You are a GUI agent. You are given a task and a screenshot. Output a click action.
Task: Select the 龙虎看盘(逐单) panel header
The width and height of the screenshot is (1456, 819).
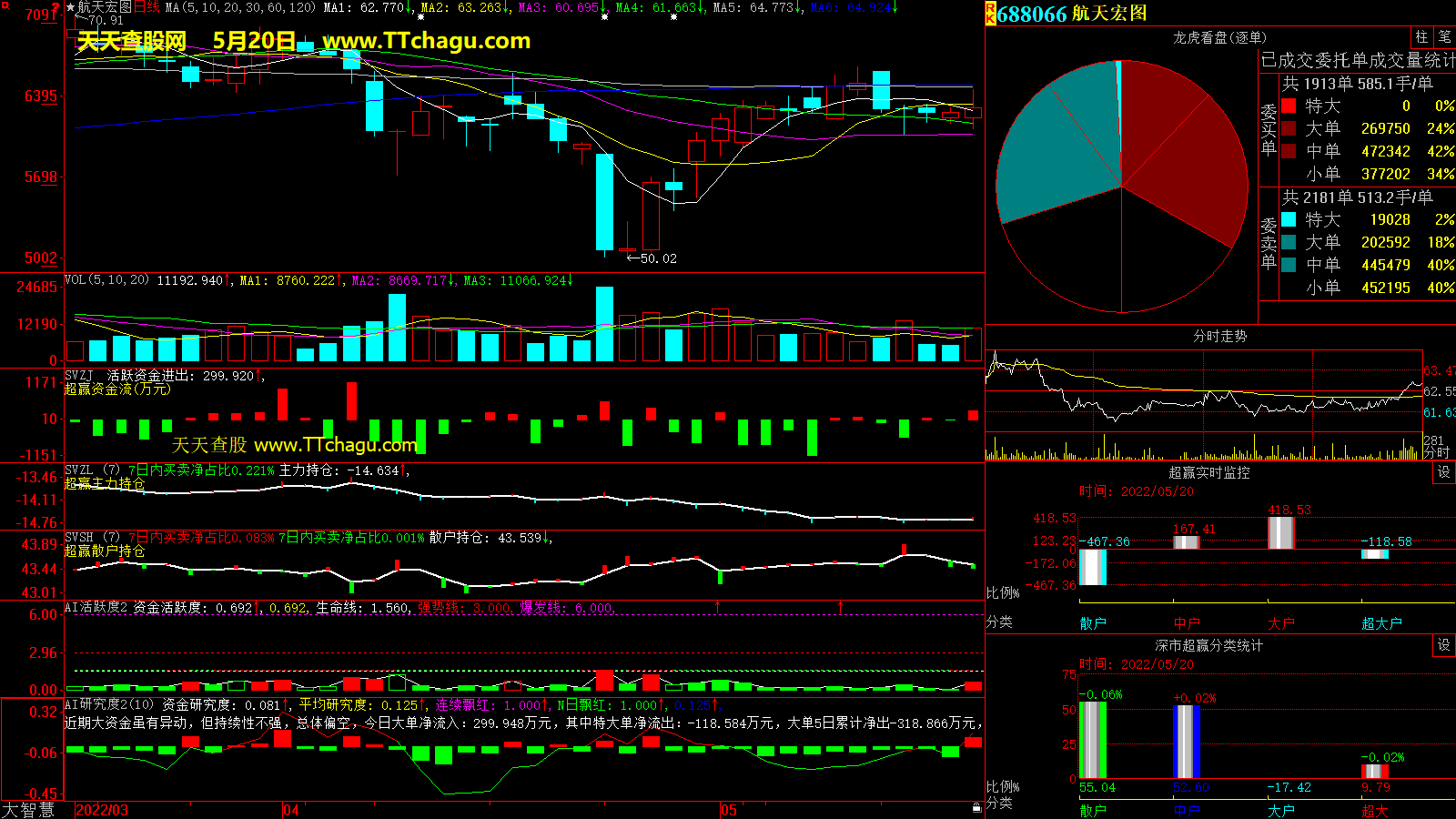coord(1219,37)
